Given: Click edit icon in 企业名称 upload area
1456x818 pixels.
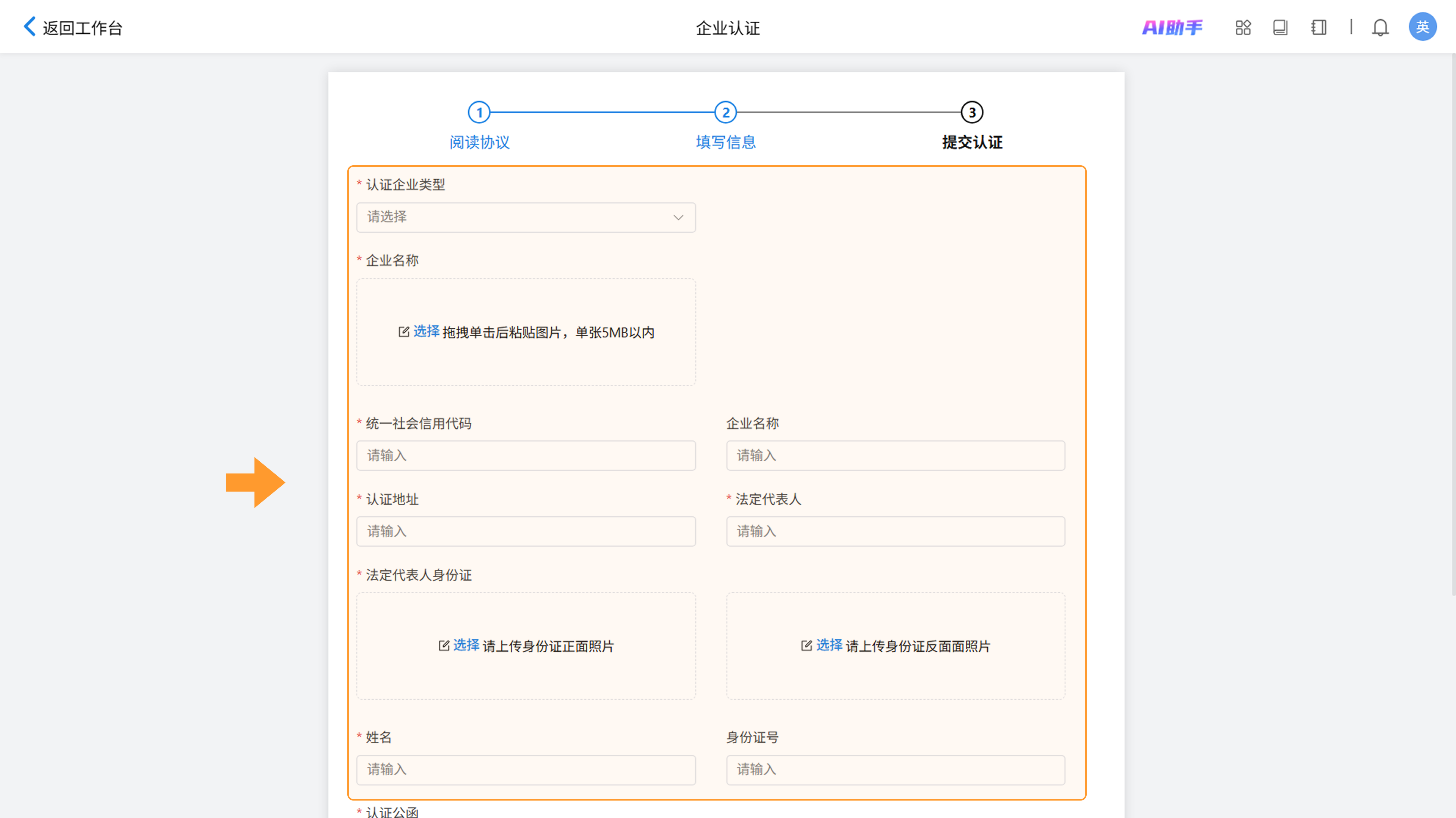Looking at the screenshot, I should click(403, 332).
